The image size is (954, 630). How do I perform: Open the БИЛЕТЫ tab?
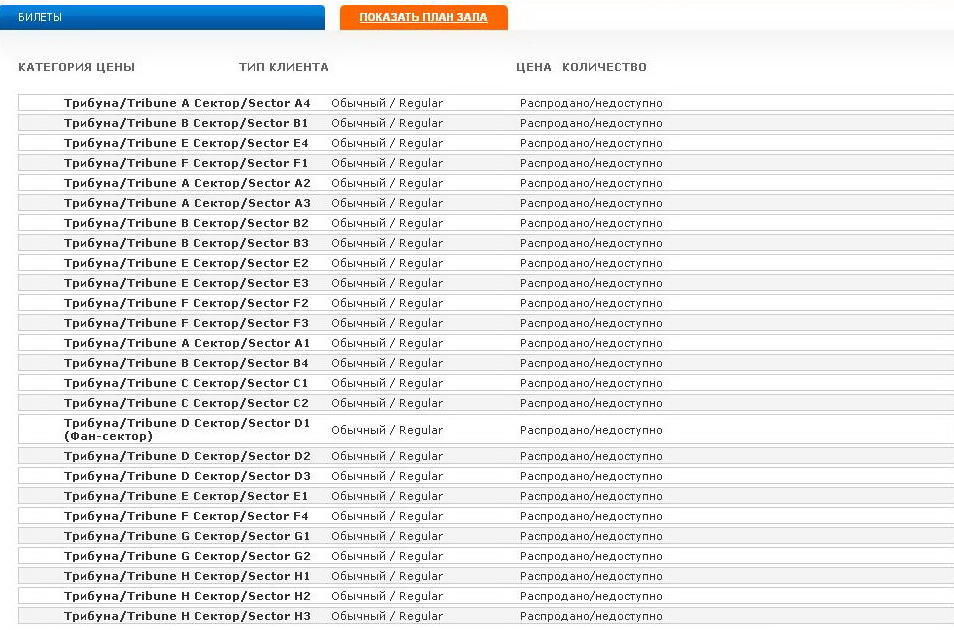tap(162, 18)
